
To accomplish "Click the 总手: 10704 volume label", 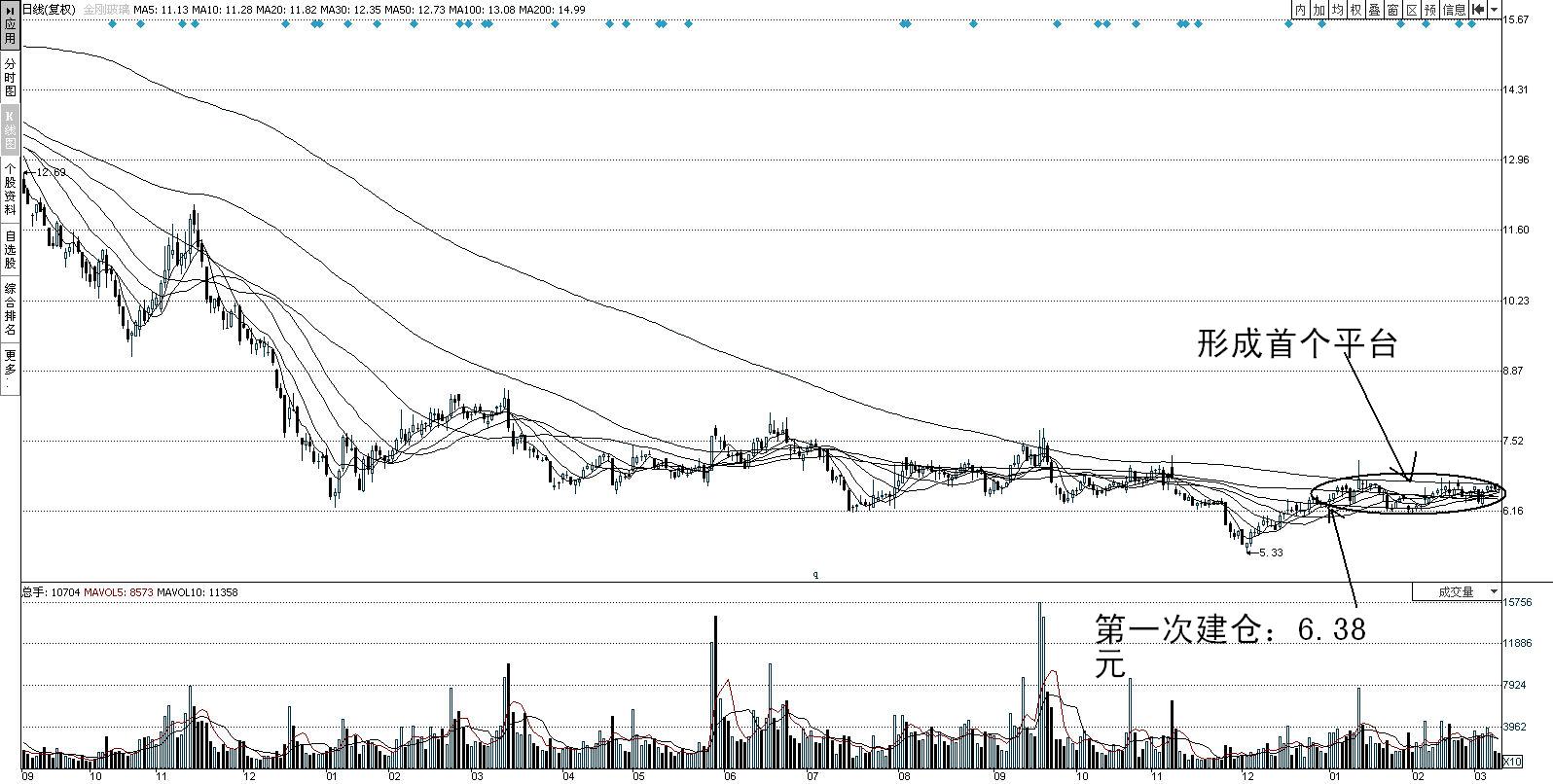I will tap(51, 591).
